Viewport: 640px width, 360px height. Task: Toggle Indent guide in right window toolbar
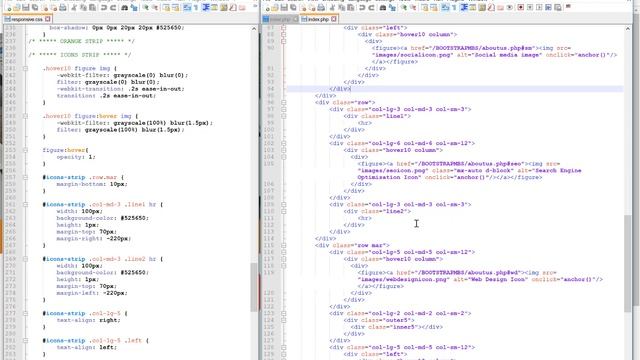(463, 7)
